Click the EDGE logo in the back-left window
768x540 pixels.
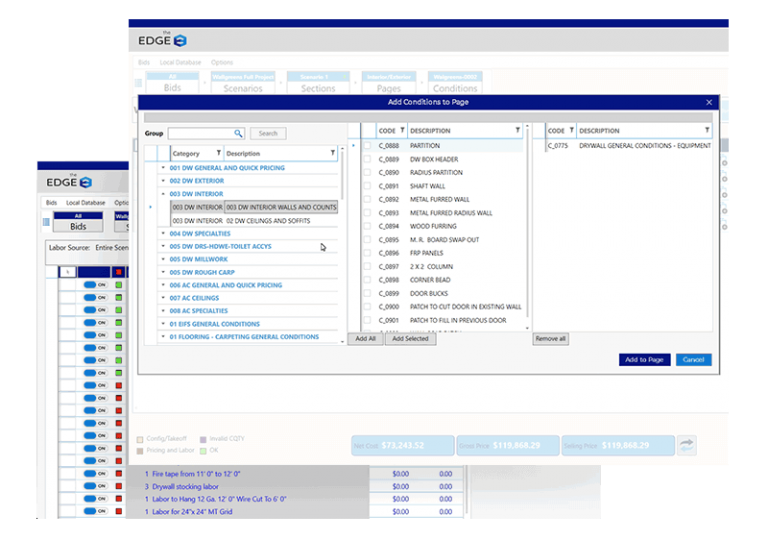[x=69, y=182]
